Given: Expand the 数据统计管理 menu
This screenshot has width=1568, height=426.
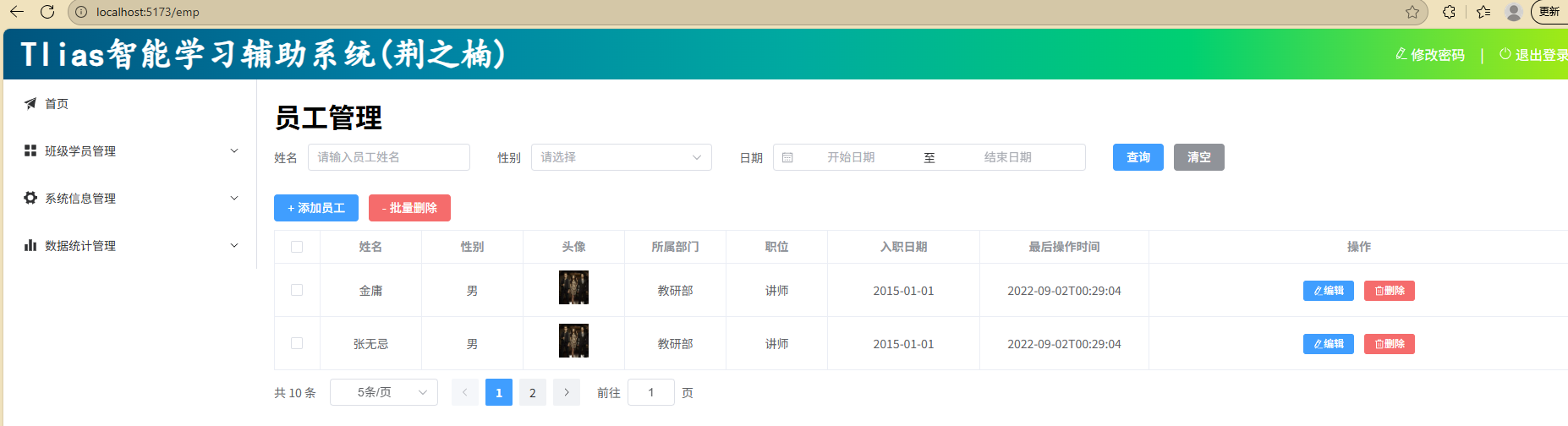Looking at the screenshot, I should pos(131,246).
